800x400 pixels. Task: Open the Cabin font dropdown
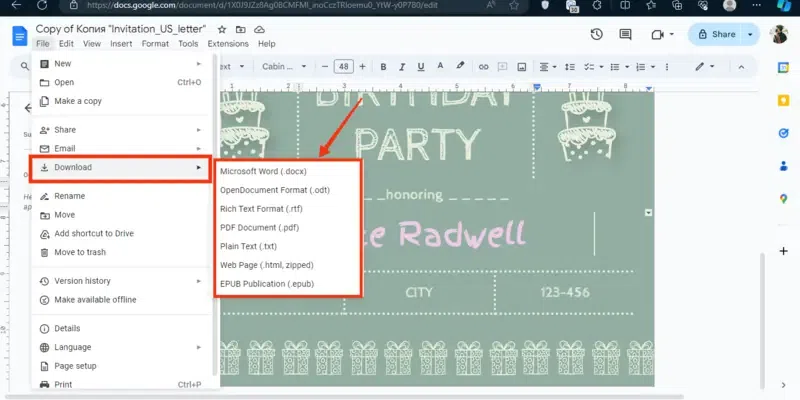284,67
